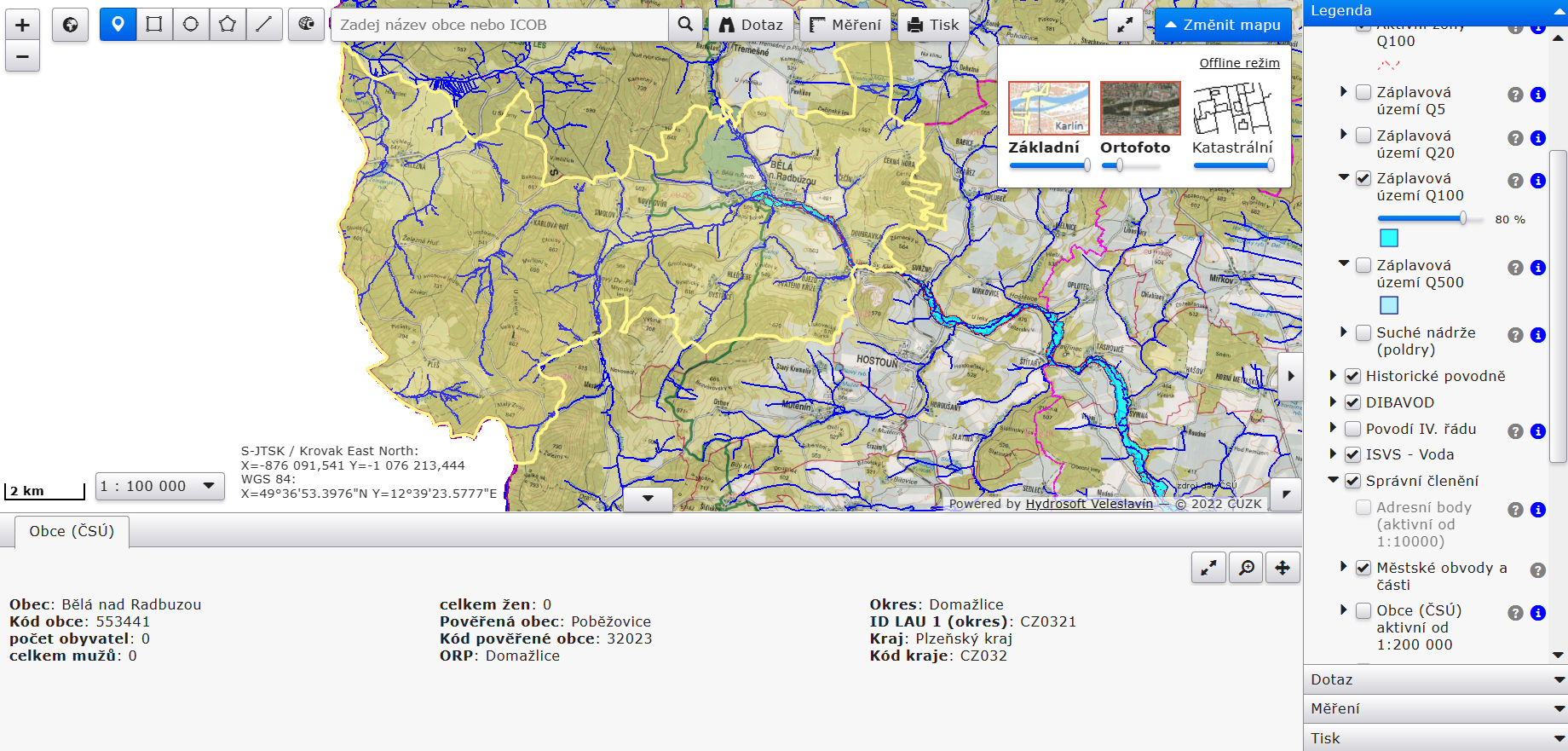Open help for Záplavová území Q20

1515,138
